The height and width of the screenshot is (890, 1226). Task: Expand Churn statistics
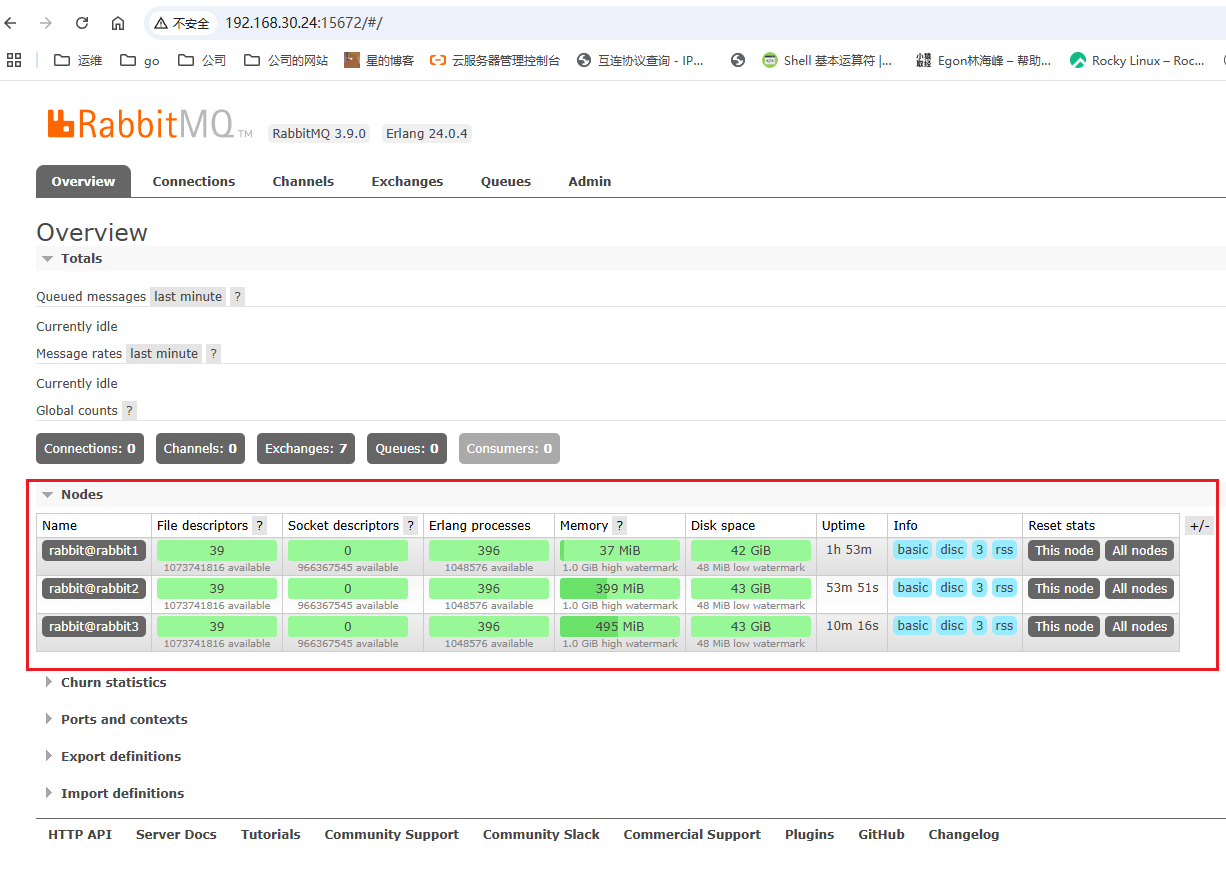[106, 683]
